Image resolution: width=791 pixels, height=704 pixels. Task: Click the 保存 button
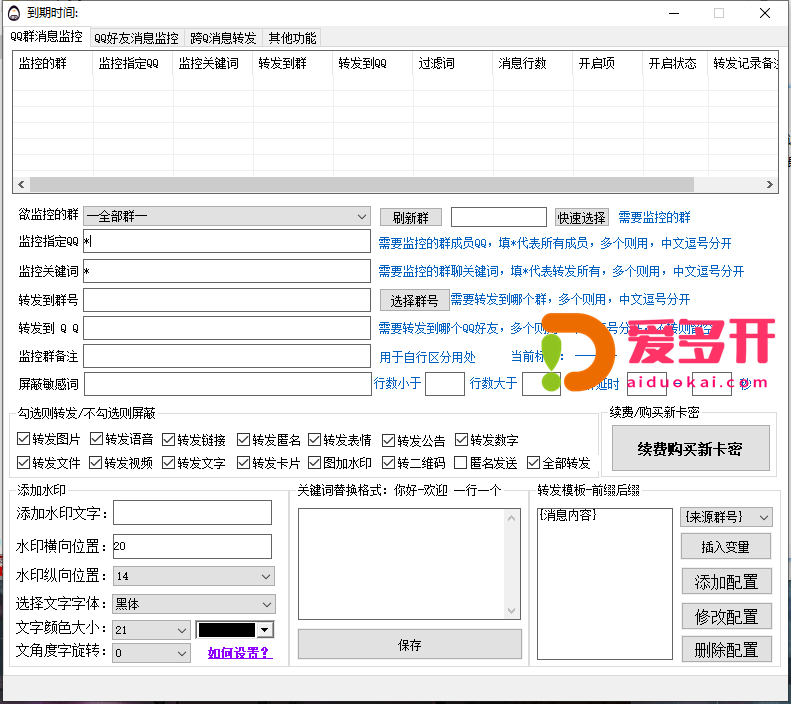(410, 644)
